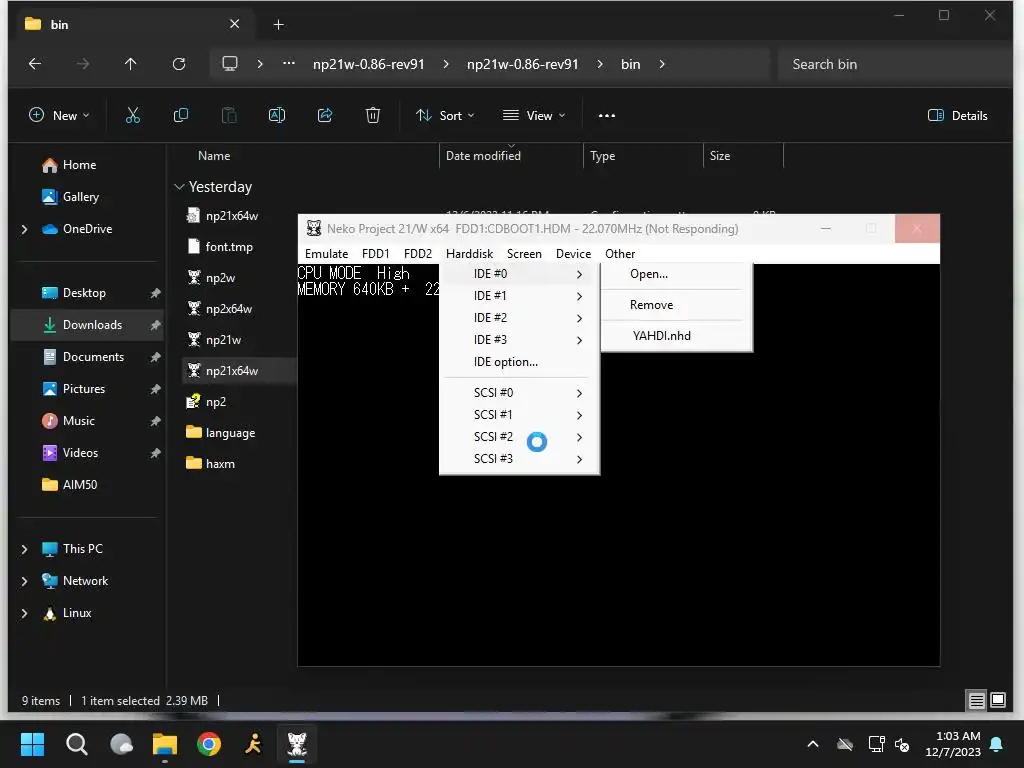Expand Network tree node
Screen dimensions: 1024x768
(25, 581)
